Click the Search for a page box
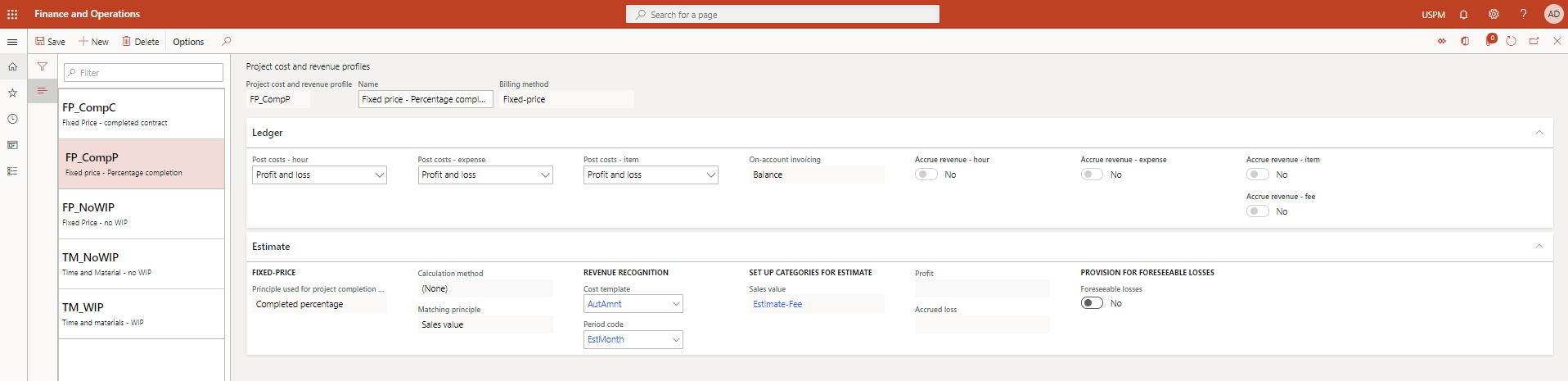The width and height of the screenshot is (1568, 381). [782, 15]
